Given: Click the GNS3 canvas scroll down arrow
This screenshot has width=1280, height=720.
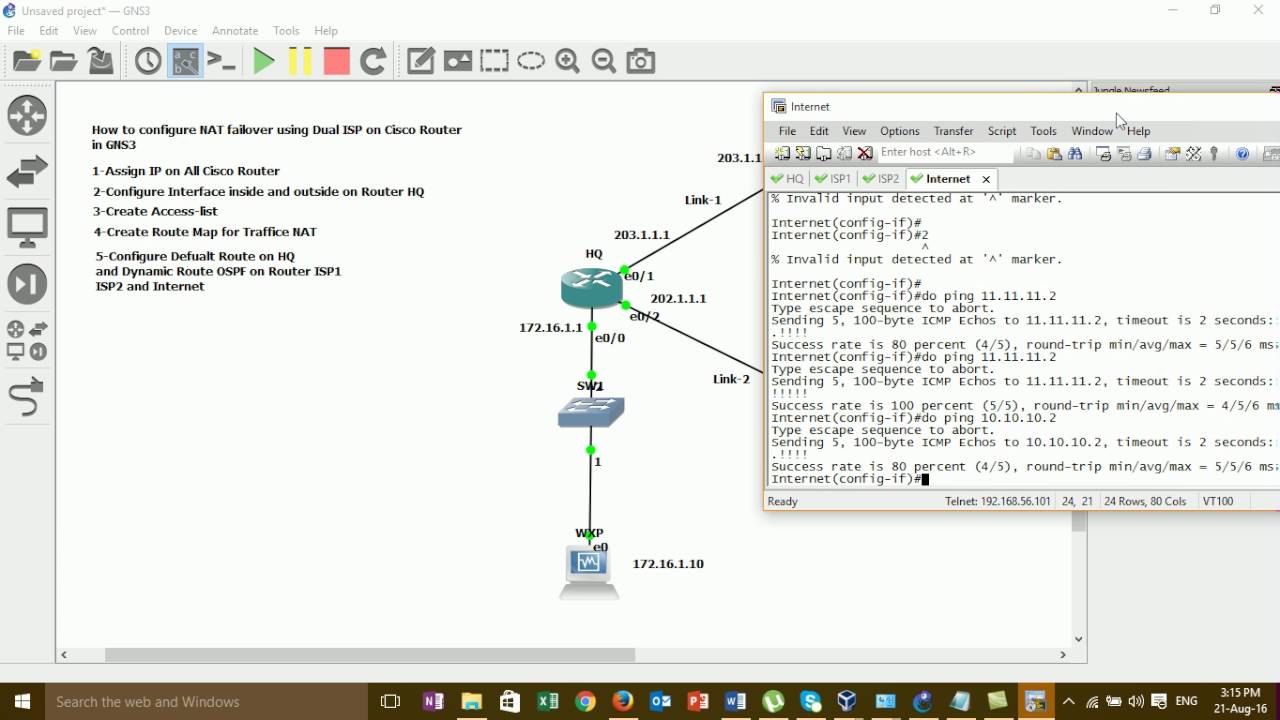Looking at the screenshot, I should pyautogui.click(x=1079, y=638).
